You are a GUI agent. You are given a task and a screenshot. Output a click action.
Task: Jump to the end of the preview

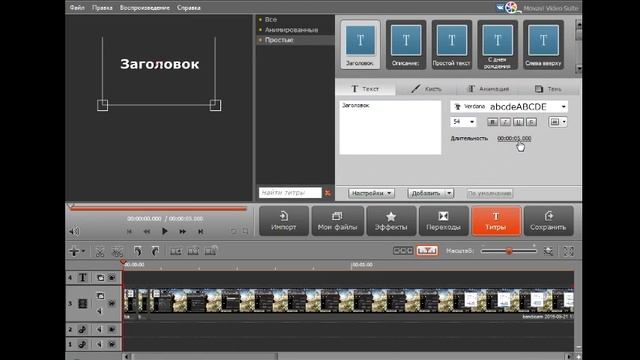coord(200,232)
